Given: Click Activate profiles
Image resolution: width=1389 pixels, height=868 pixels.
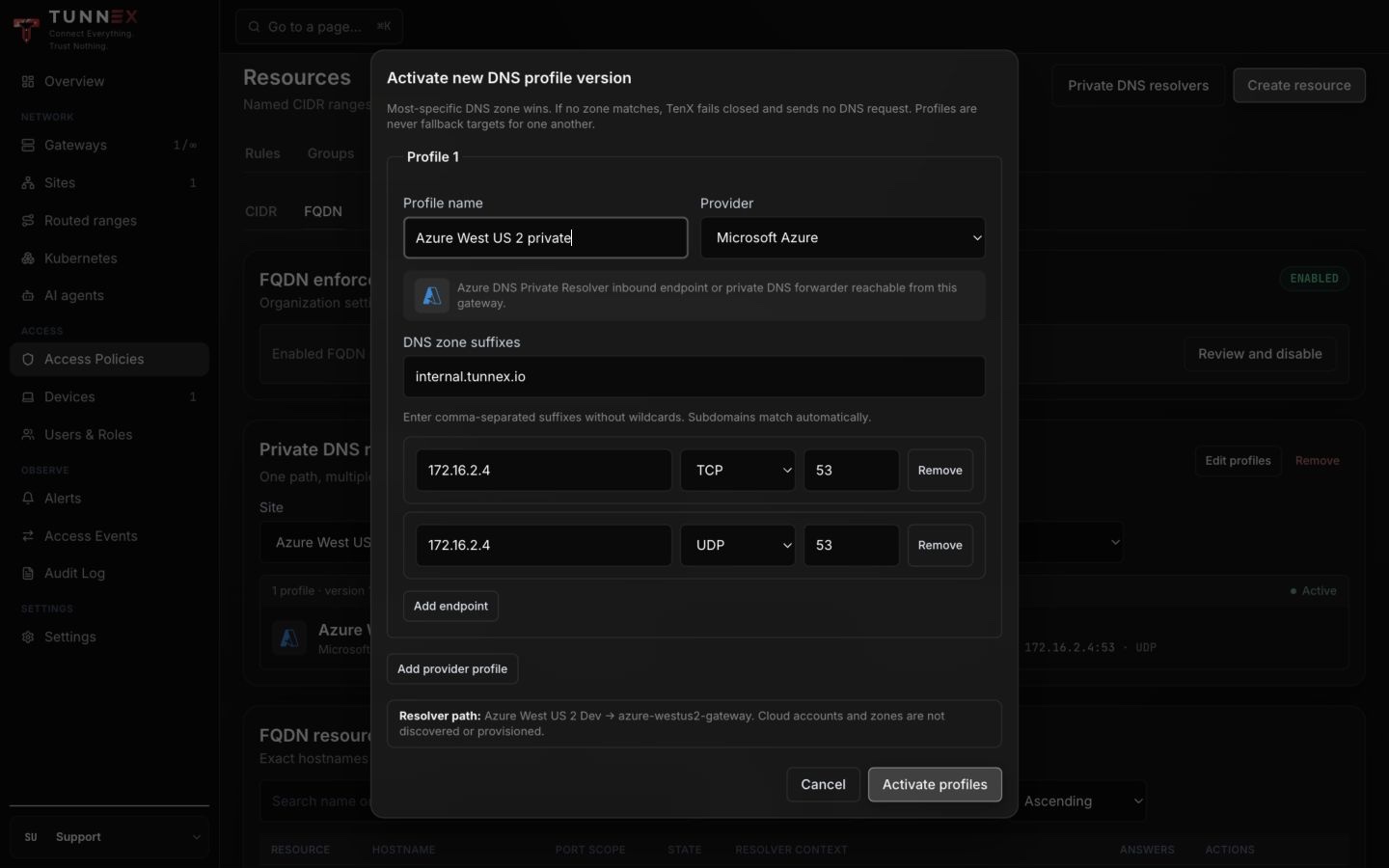Looking at the screenshot, I should pyautogui.click(x=935, y=785).
